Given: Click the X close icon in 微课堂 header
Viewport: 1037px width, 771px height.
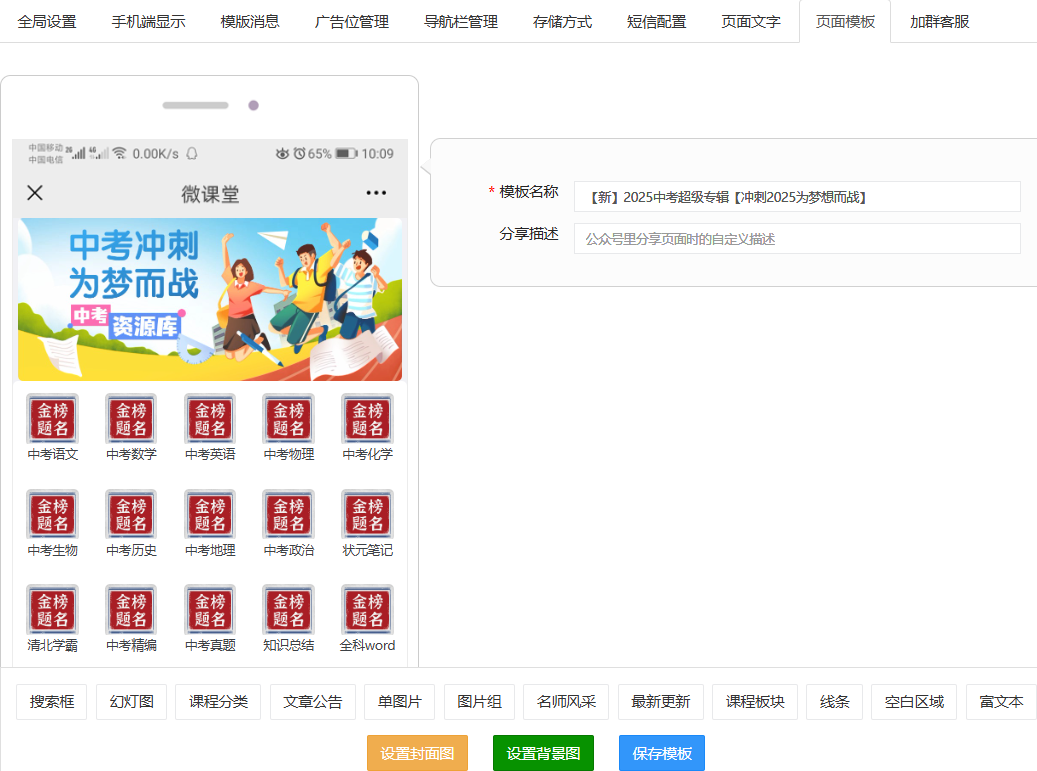Looking at the screenshot, I should click(35, 193).
